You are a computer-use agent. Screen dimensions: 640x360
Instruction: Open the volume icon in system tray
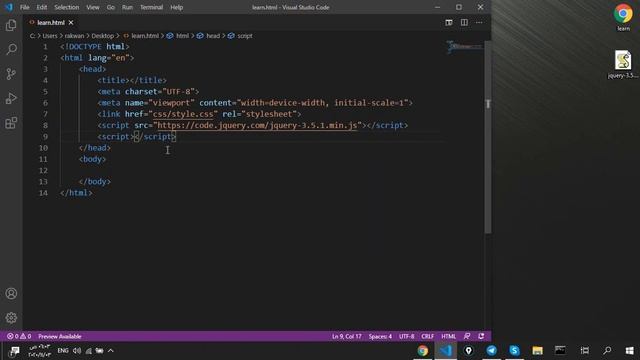point(77,351)
